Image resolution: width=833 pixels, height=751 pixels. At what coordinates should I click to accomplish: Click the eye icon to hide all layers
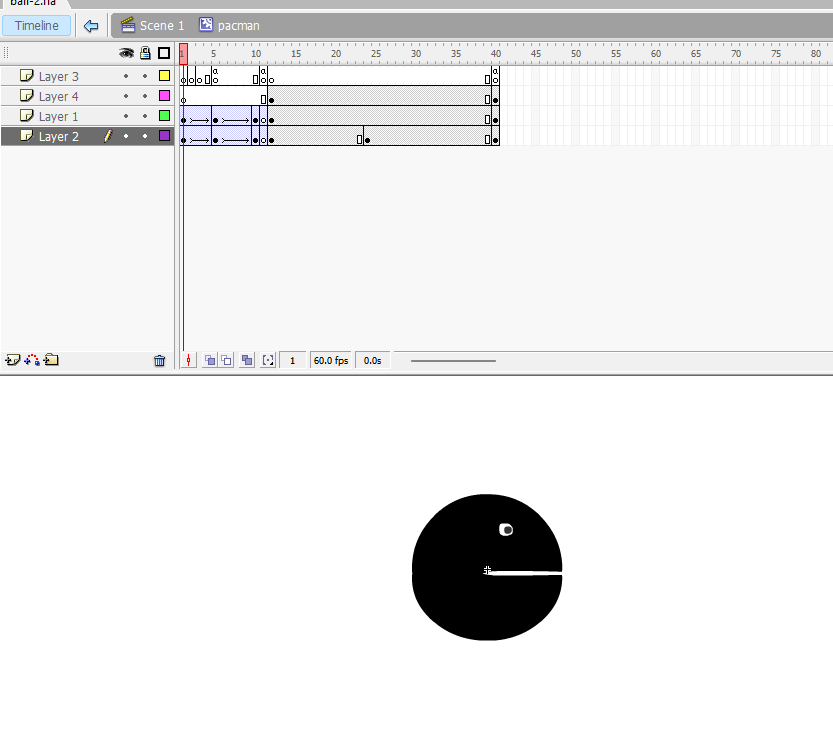126,53
